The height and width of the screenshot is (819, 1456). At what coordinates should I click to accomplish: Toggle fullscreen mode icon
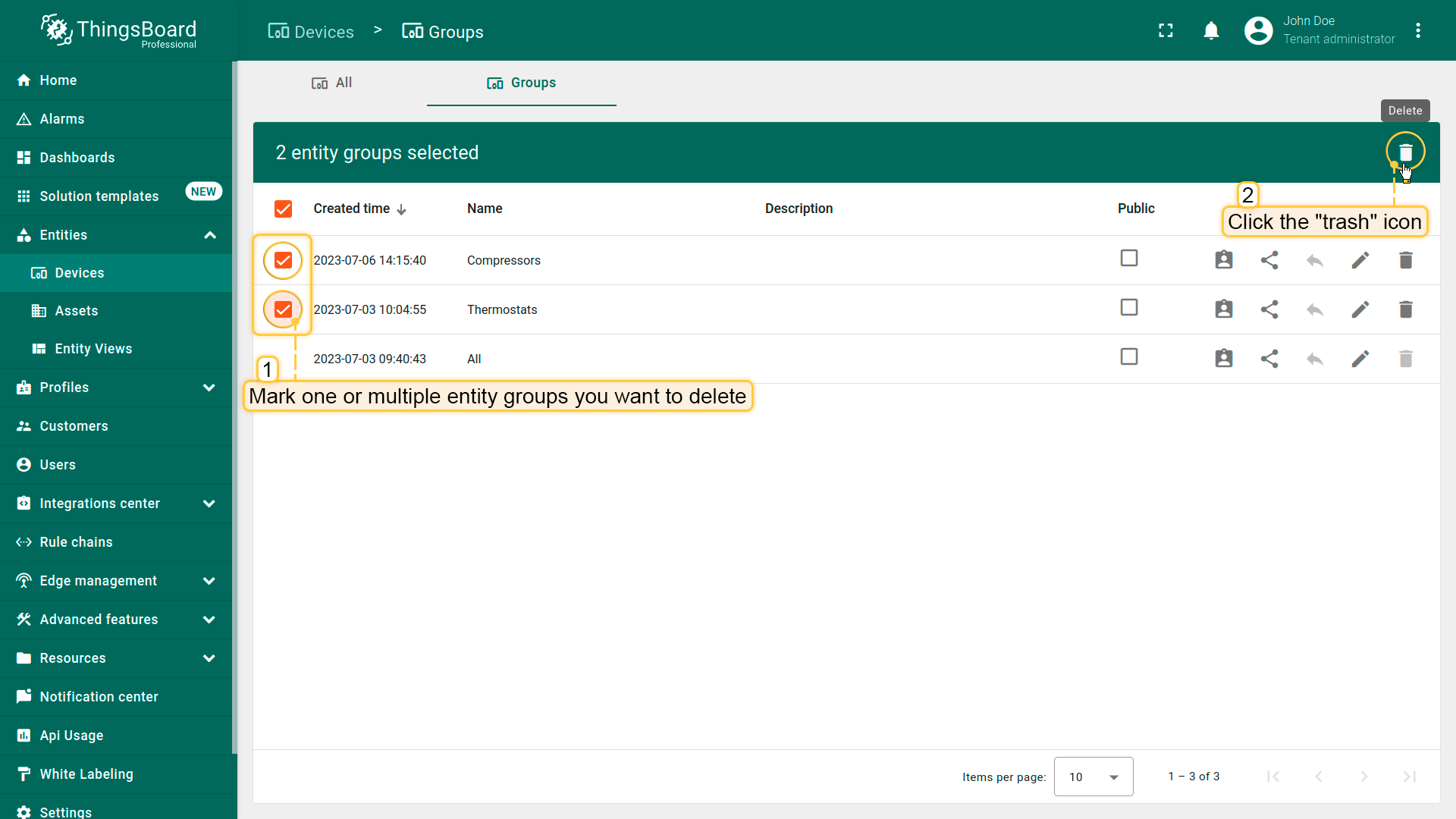1166,30
